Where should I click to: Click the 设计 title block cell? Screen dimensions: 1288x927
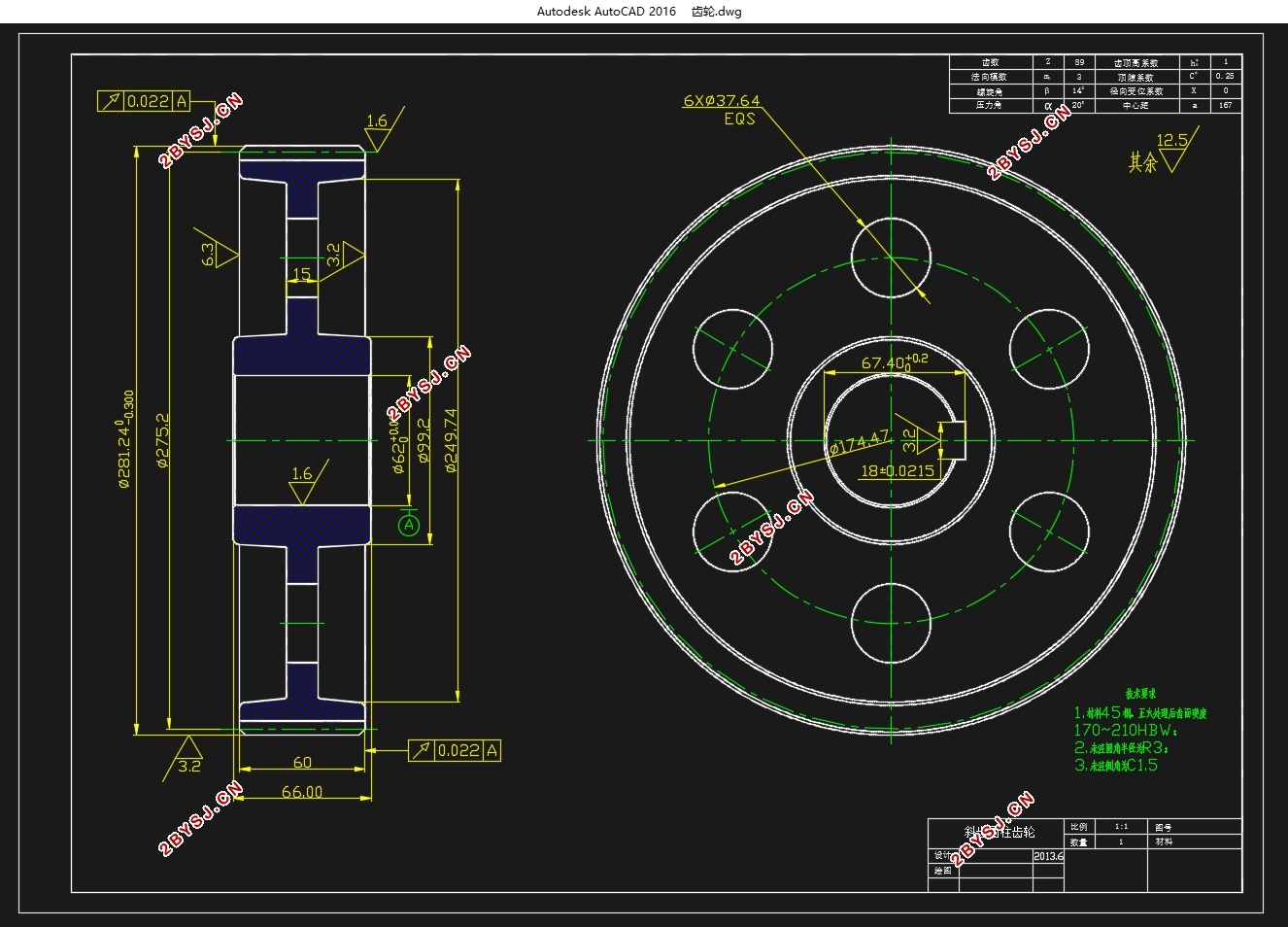pos(943,856)
